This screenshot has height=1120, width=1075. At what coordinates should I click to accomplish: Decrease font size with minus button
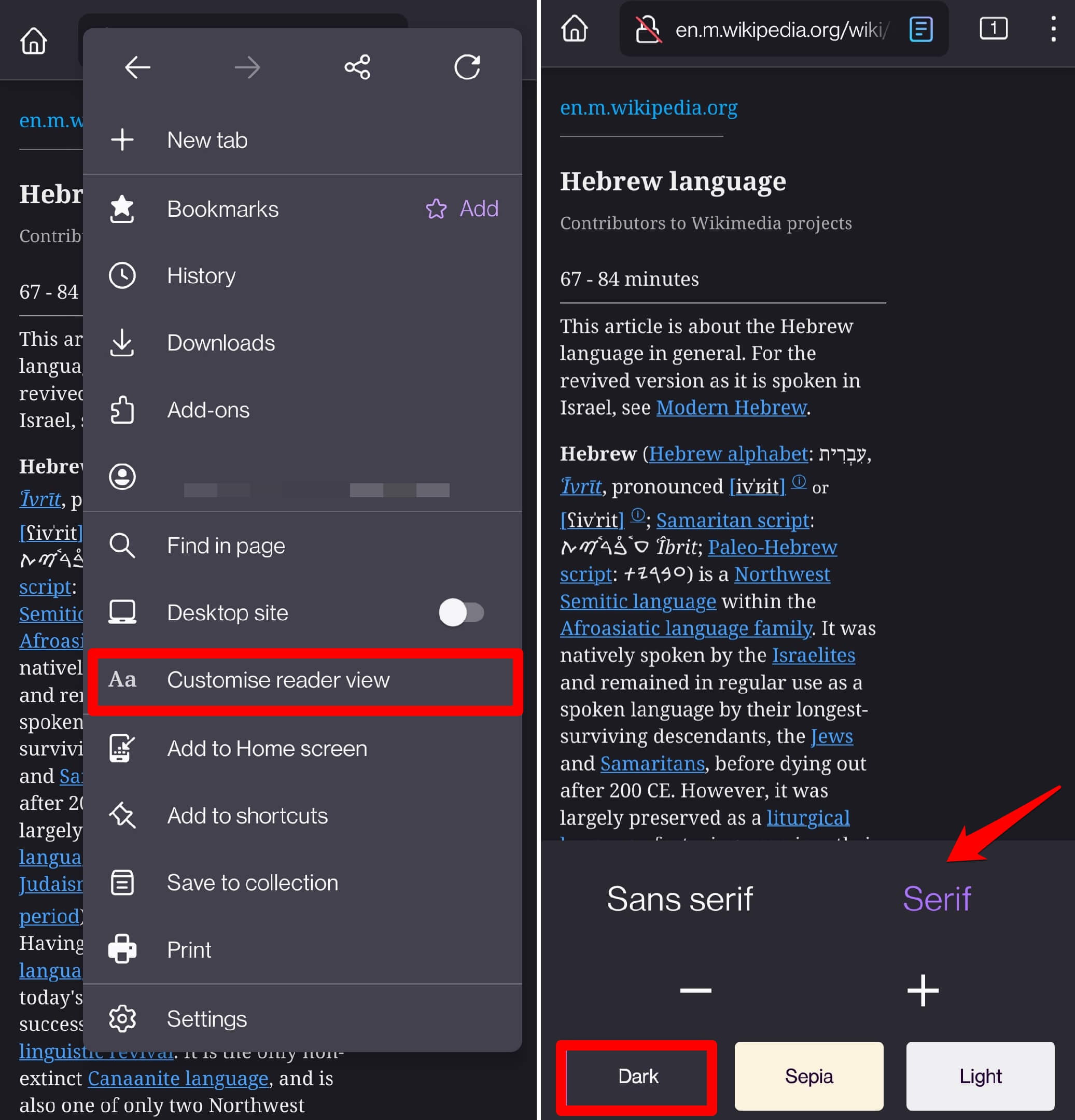point(695,990)
